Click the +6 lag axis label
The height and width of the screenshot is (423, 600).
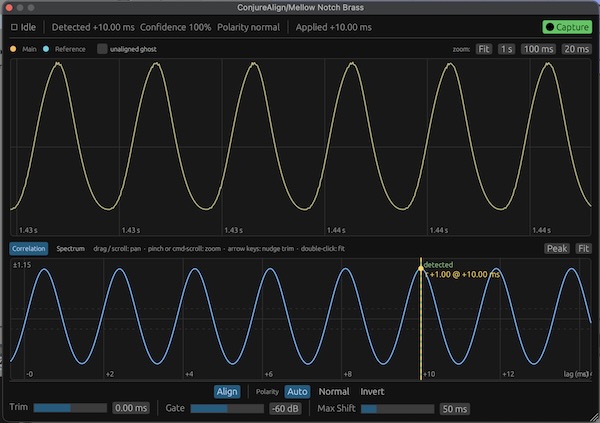(x=269, y=374)
